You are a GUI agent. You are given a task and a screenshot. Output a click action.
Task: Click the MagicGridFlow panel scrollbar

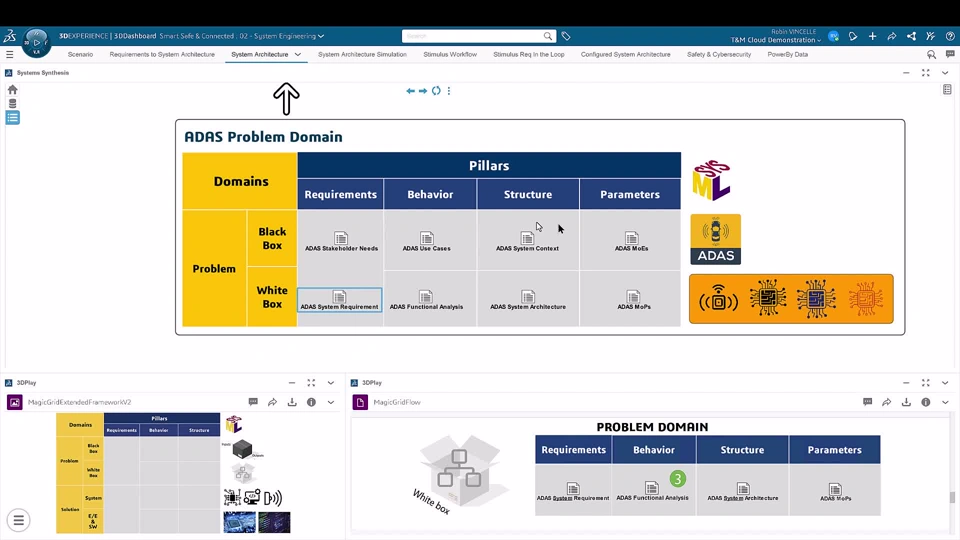click(952, 496)
